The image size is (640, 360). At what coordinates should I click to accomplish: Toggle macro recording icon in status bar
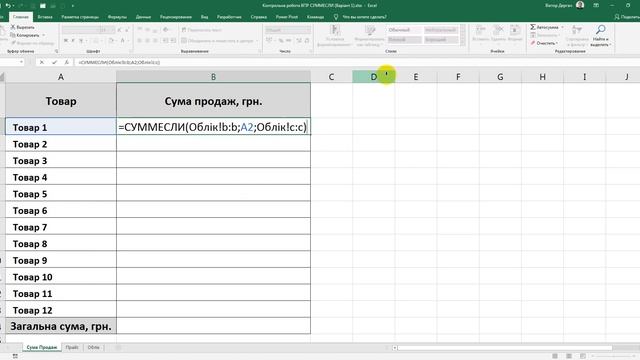click(x=15, y=356)
